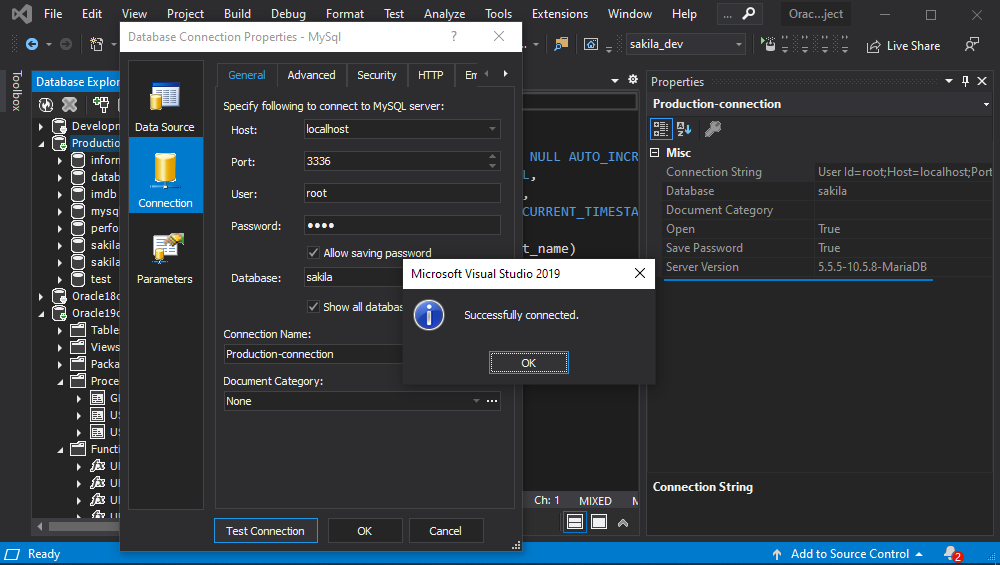Open the Data Source page

165,106
